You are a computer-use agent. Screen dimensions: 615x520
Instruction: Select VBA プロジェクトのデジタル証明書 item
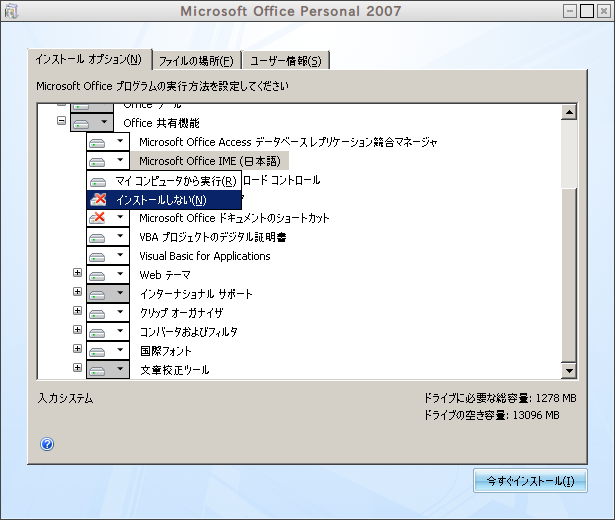tap(213, 237)
